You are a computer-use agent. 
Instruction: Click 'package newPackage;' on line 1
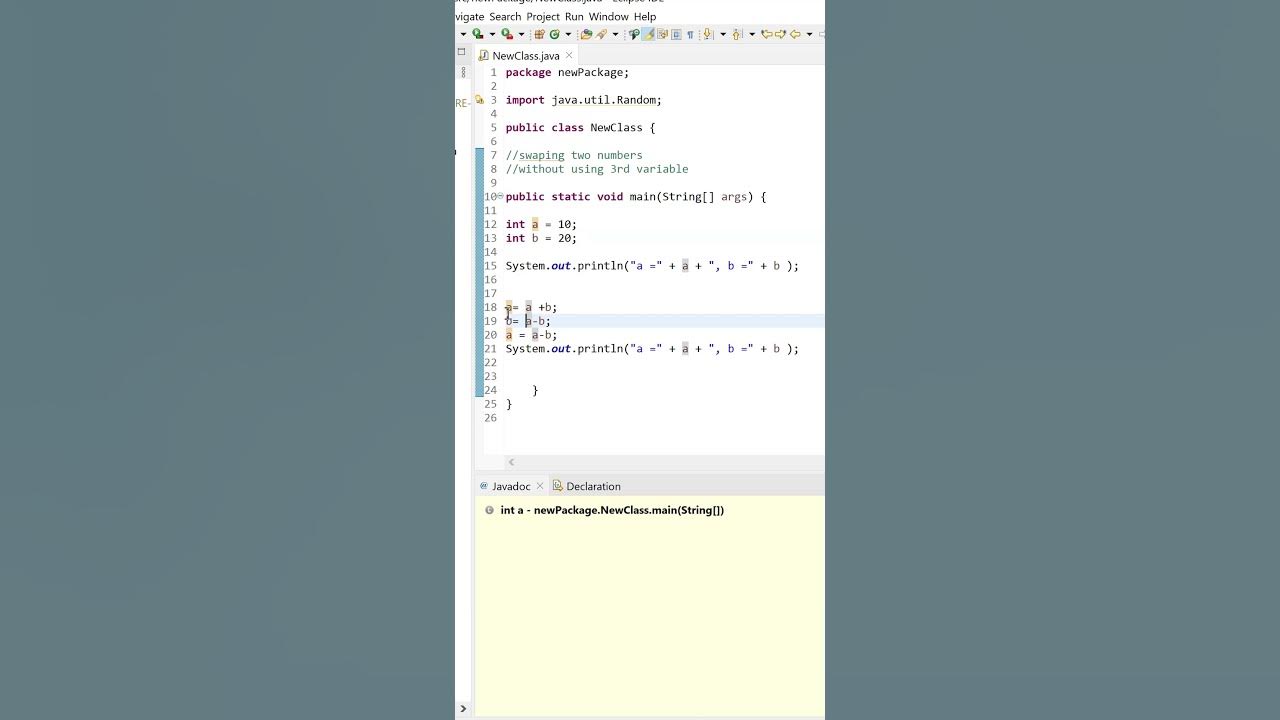tap(567, 72)
